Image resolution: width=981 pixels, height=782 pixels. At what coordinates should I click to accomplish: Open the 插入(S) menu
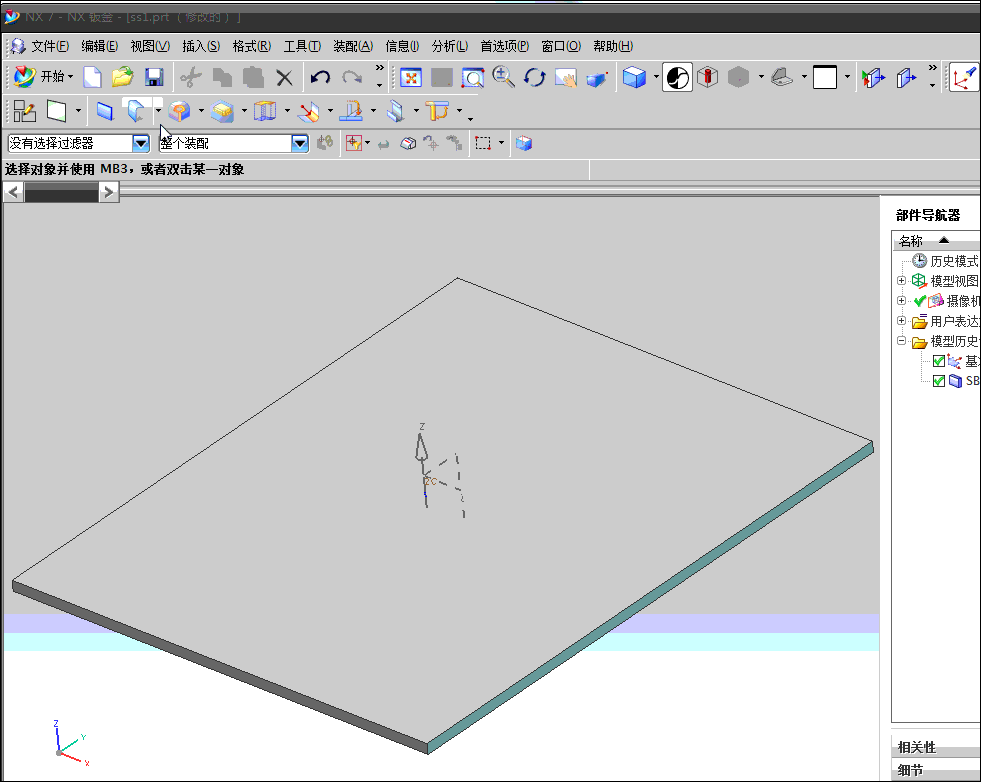click(x=201, y=46)
